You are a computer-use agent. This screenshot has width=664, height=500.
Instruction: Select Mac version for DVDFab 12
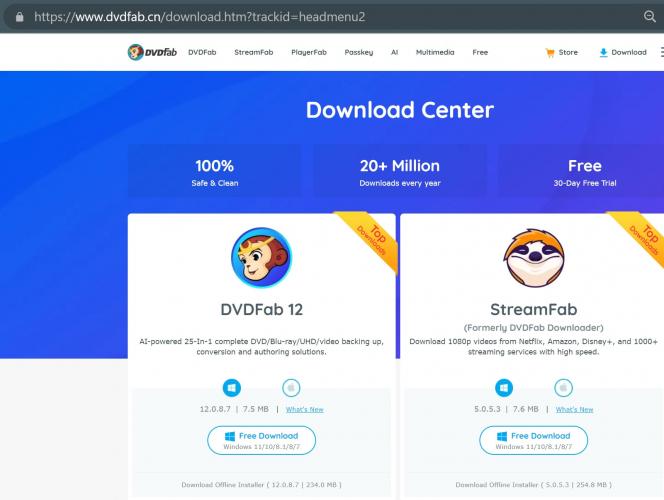point(291,387)
